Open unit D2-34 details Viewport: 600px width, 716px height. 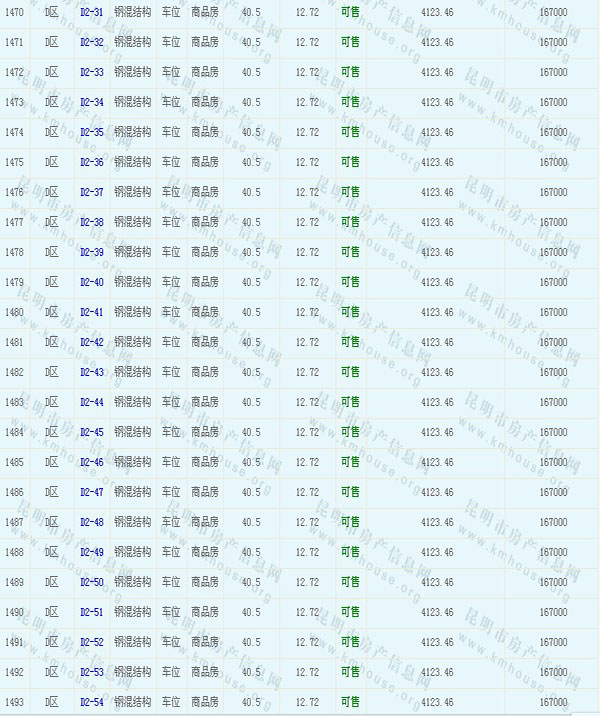(91, 102)
